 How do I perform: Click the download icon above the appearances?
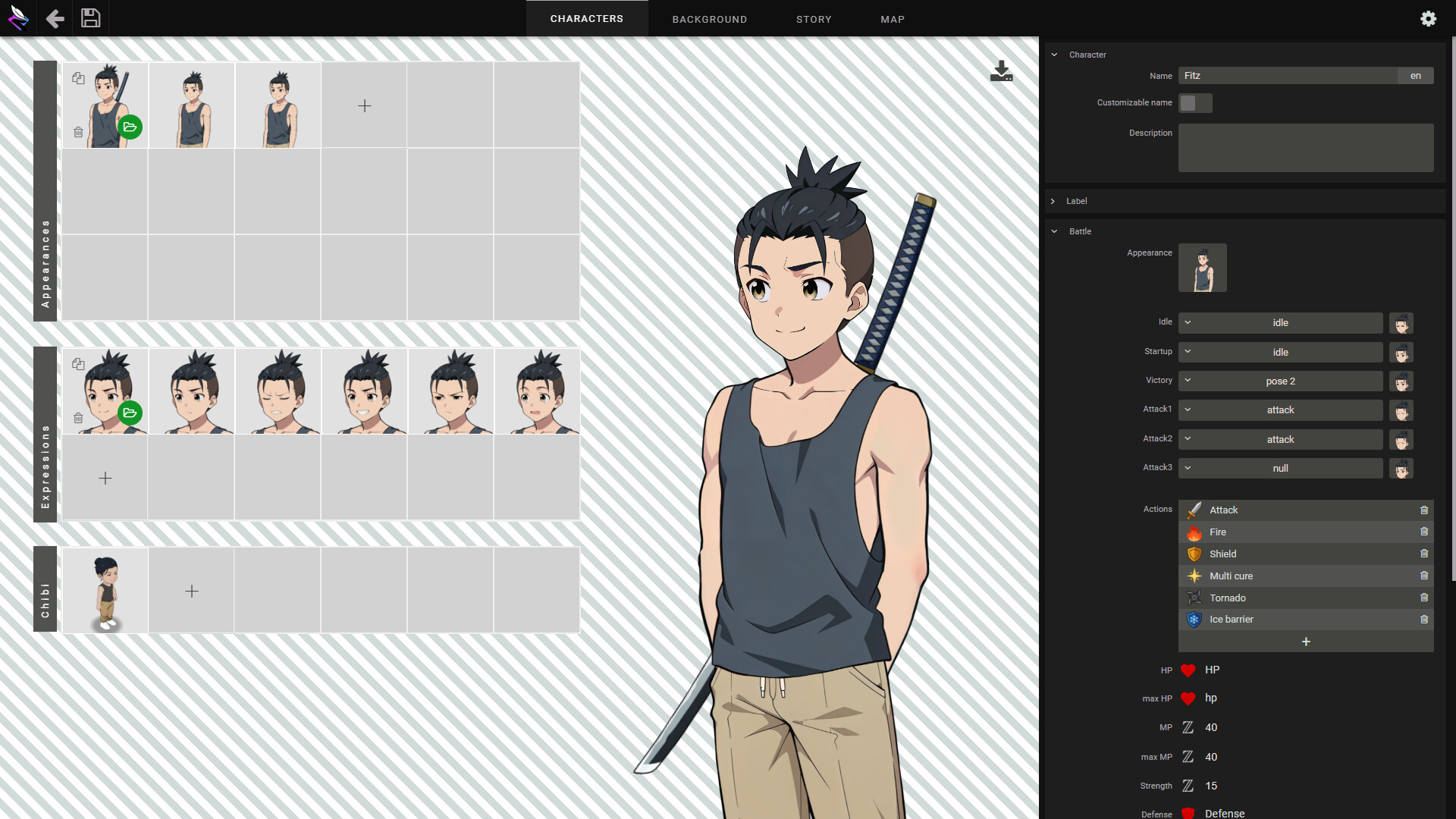point(1001,71)
